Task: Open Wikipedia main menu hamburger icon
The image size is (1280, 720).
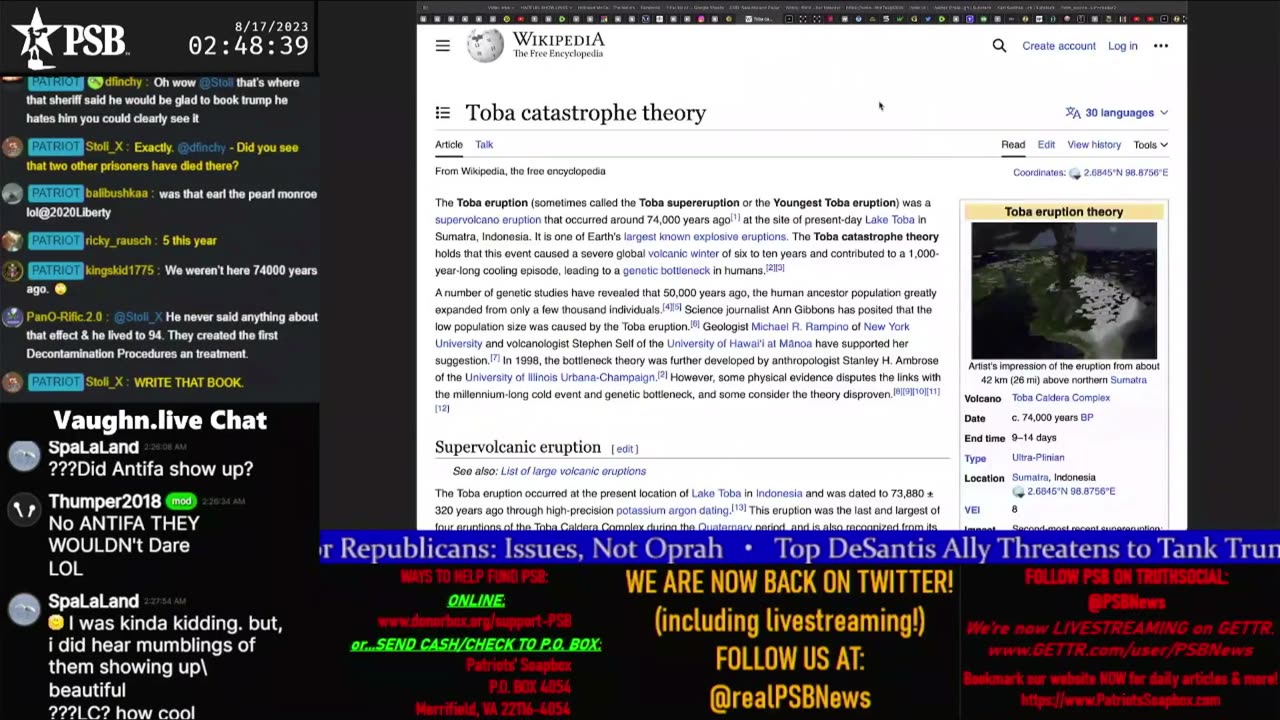Action: (x=443, y=46)
